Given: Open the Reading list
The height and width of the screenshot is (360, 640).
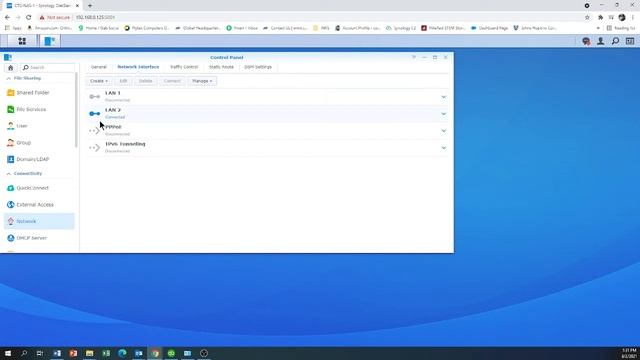Looking at the screenshot, I should click(x=621, y=28).
